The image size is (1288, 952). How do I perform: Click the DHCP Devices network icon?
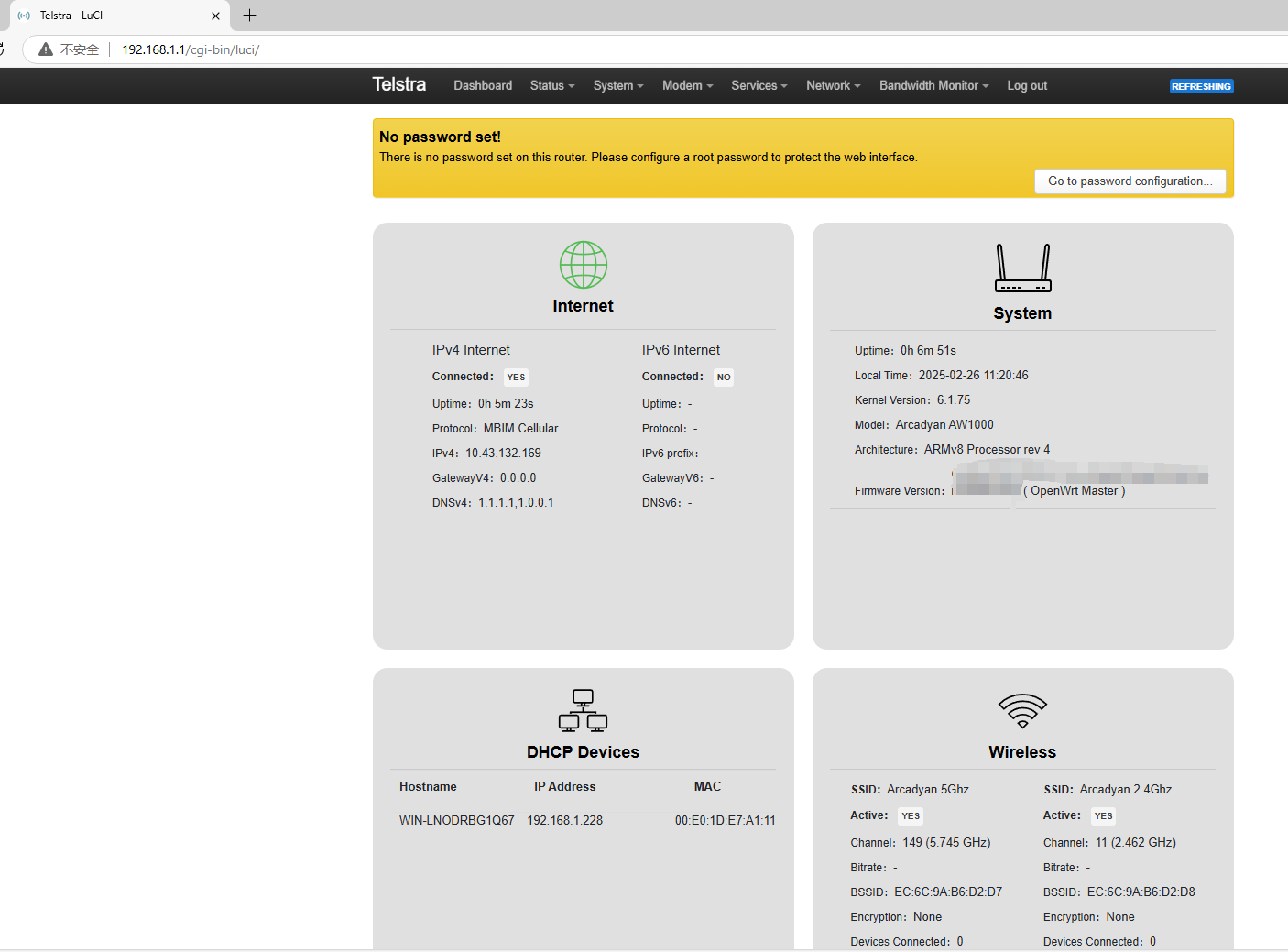coord(583,711)
